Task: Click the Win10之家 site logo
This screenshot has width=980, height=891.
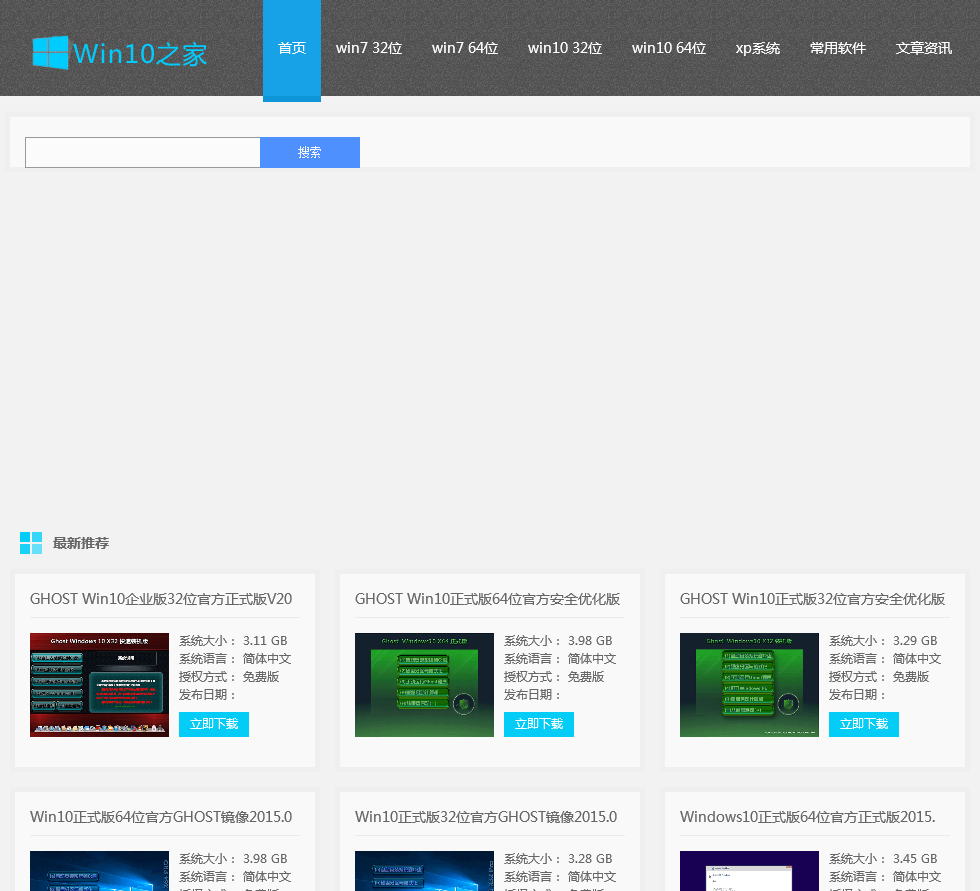Action: pyautogui.click(x=119, y=52)
